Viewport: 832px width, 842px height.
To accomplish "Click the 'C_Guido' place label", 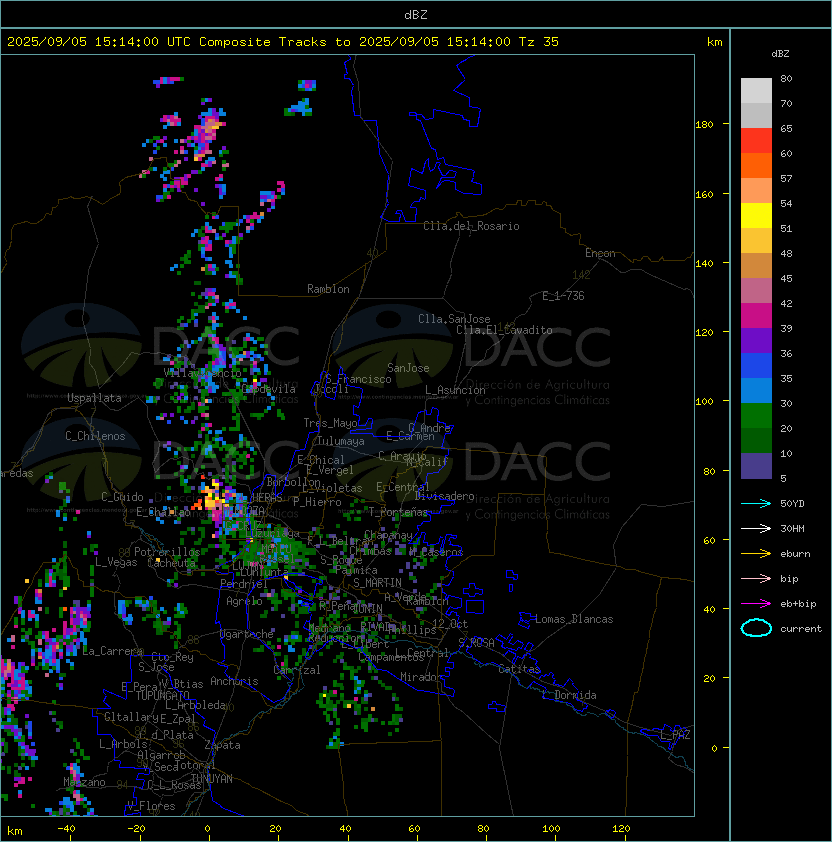I will tap(122, 497).
